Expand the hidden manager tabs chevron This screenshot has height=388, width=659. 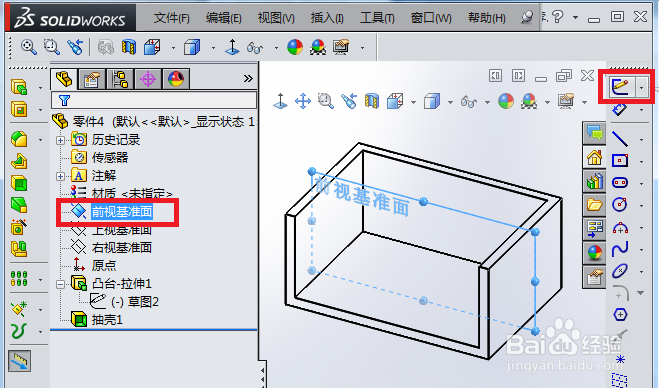coord(248,79)
